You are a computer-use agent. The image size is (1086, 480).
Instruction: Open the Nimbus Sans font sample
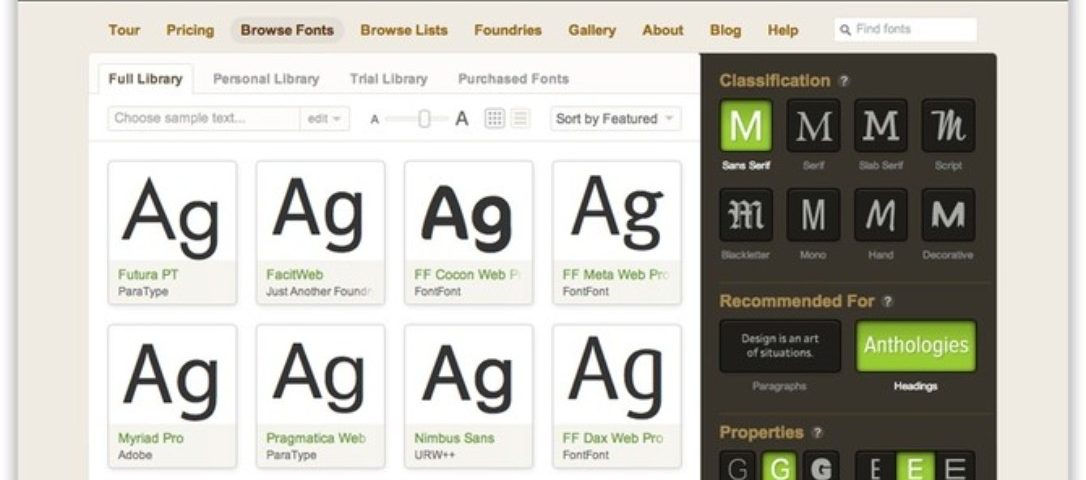click(x=469, y=375)
